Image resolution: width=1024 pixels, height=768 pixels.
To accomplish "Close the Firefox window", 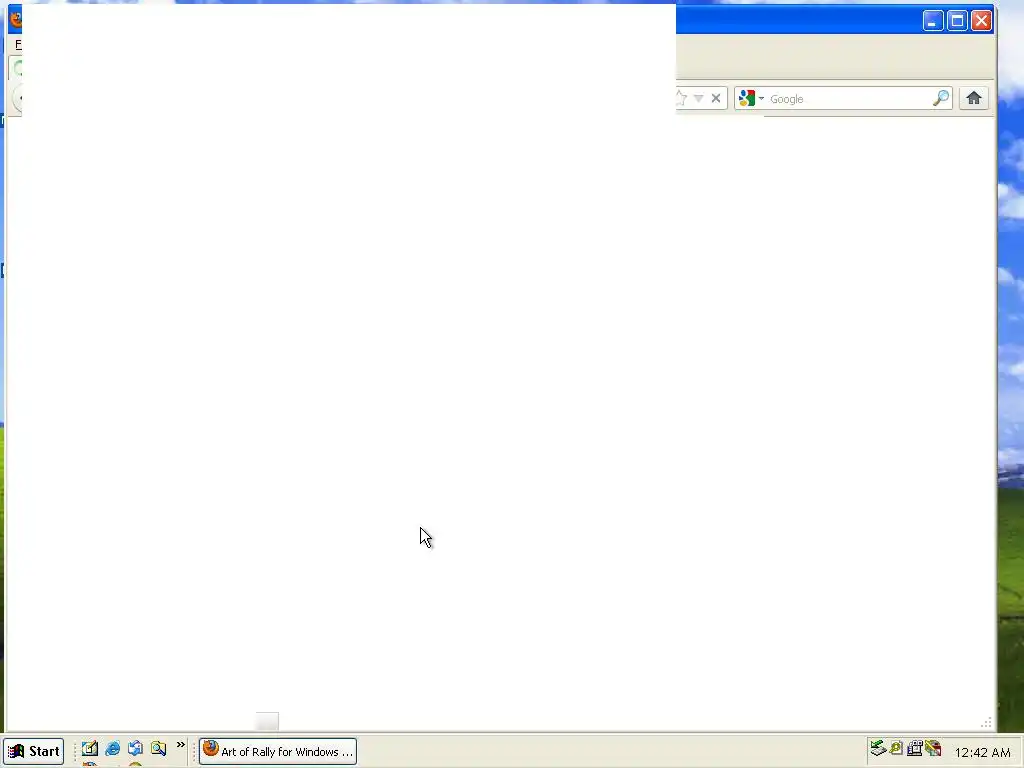I will pos(982,21).
